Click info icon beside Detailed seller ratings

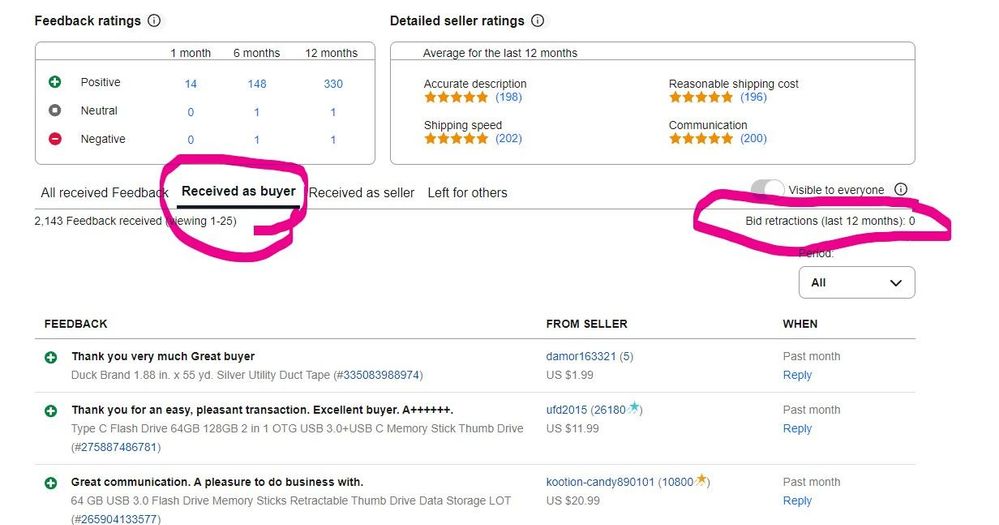538,20
